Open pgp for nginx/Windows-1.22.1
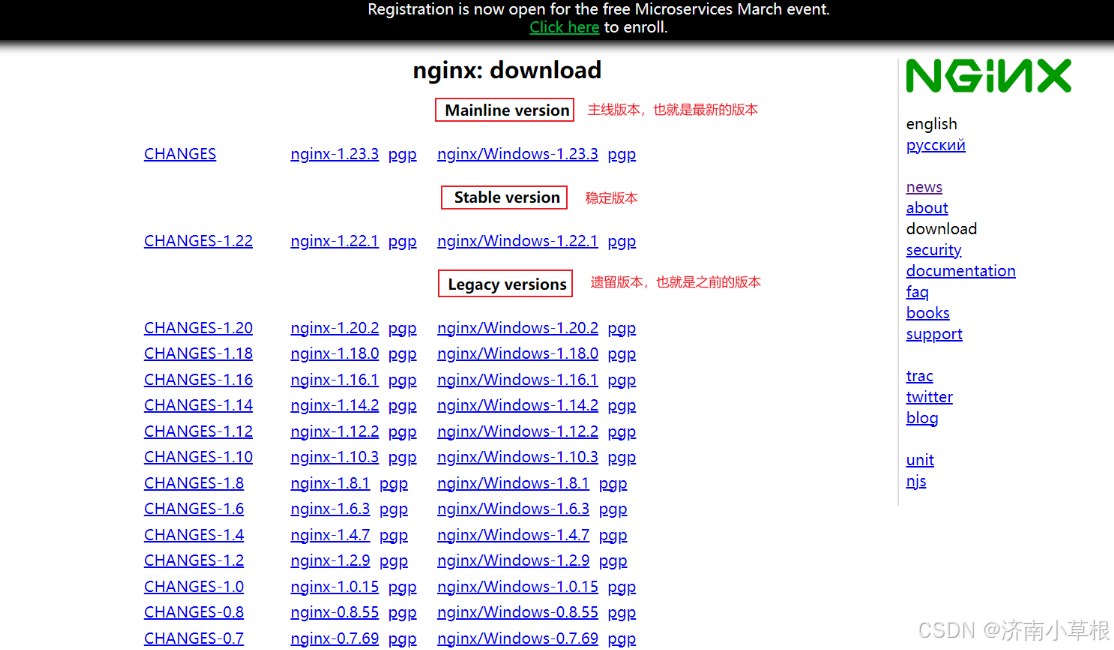 click(622, 242)
